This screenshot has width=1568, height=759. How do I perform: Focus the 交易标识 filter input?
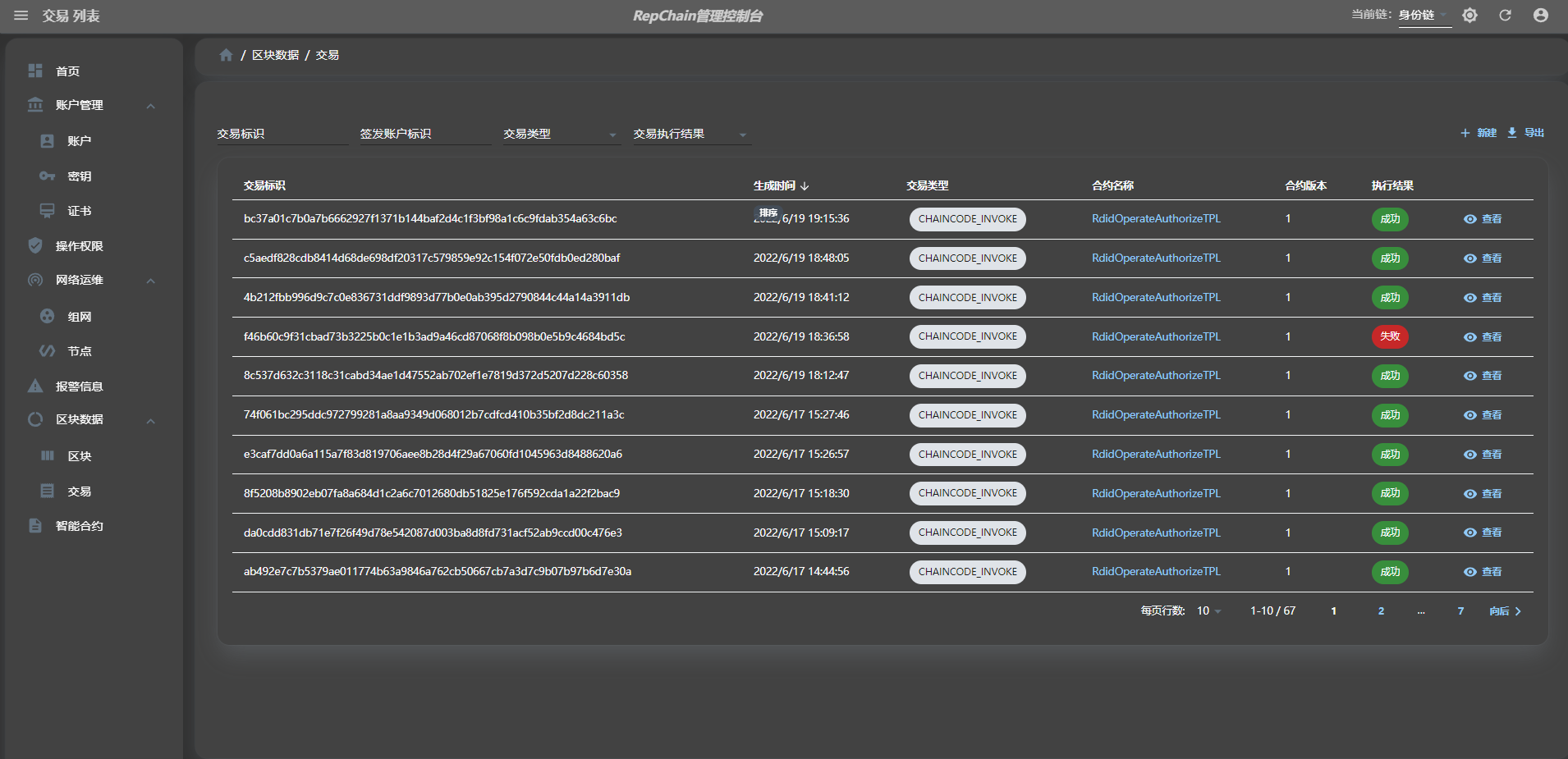pos(282,134)
